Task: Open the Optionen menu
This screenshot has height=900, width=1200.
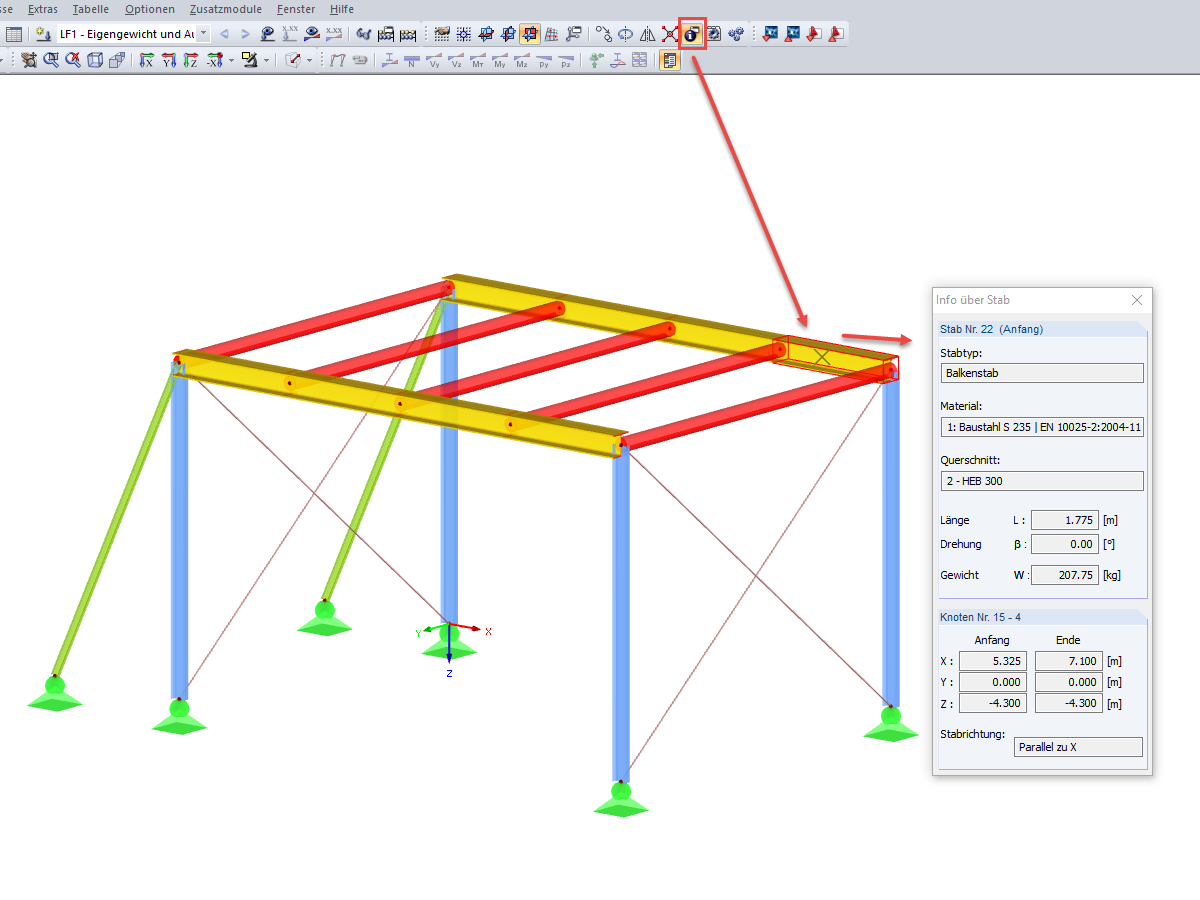Action: tap(150, 9)
